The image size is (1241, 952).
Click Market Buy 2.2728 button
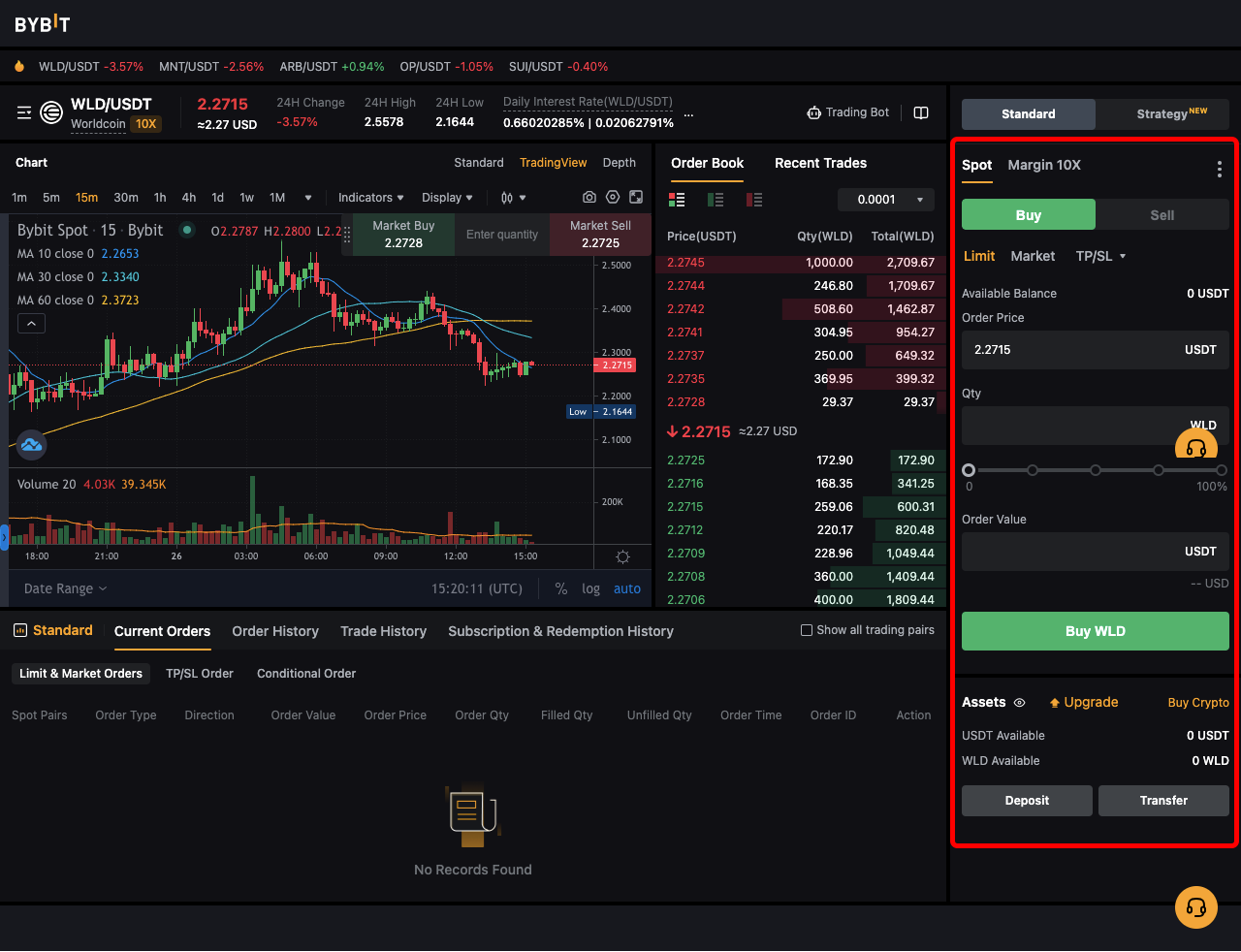403,234
